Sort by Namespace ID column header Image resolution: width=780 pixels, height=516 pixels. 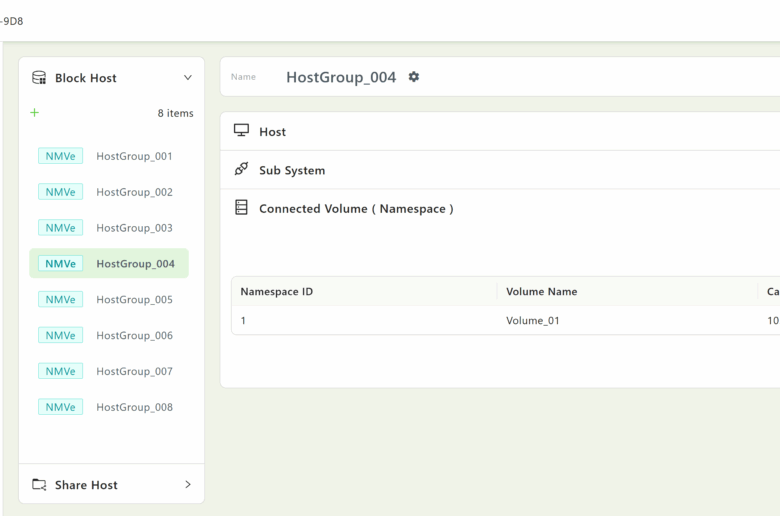click(277, 292)
